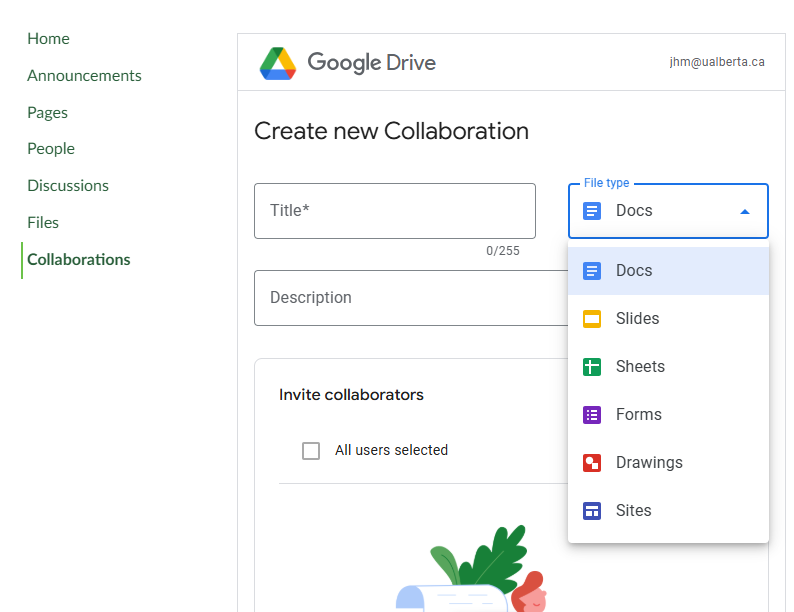Collapse the File type dropdown arrow
This screenshot has height=612, width=794.
(x=744, y=212)
